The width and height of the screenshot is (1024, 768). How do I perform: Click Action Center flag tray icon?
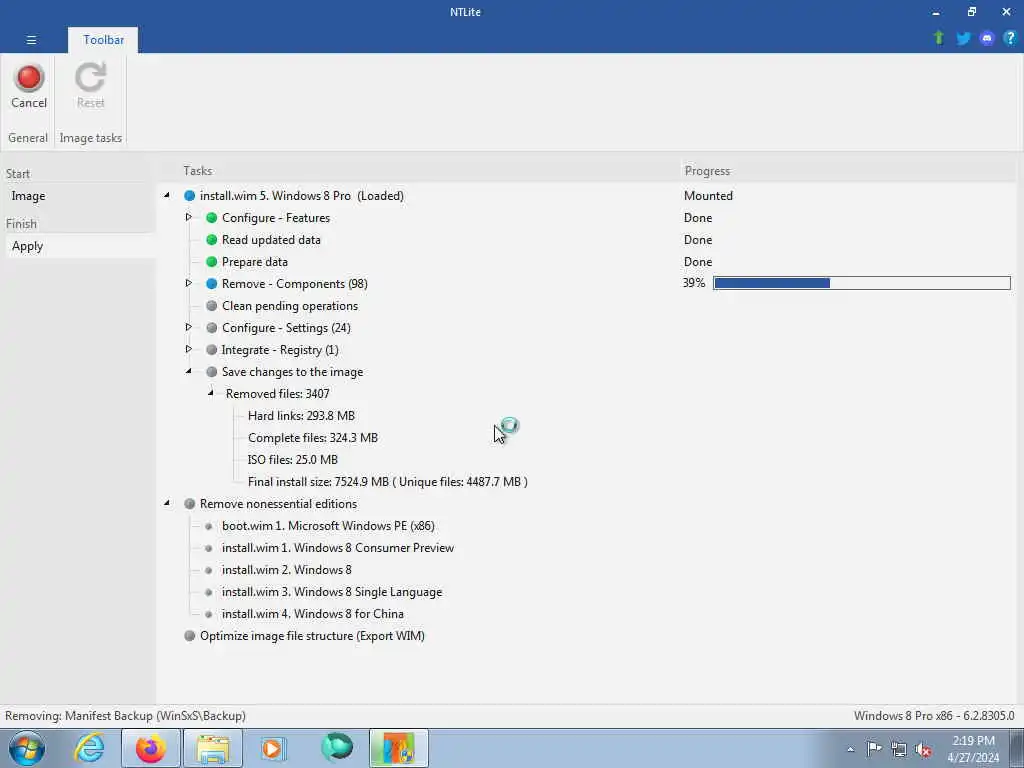[874, 749]
